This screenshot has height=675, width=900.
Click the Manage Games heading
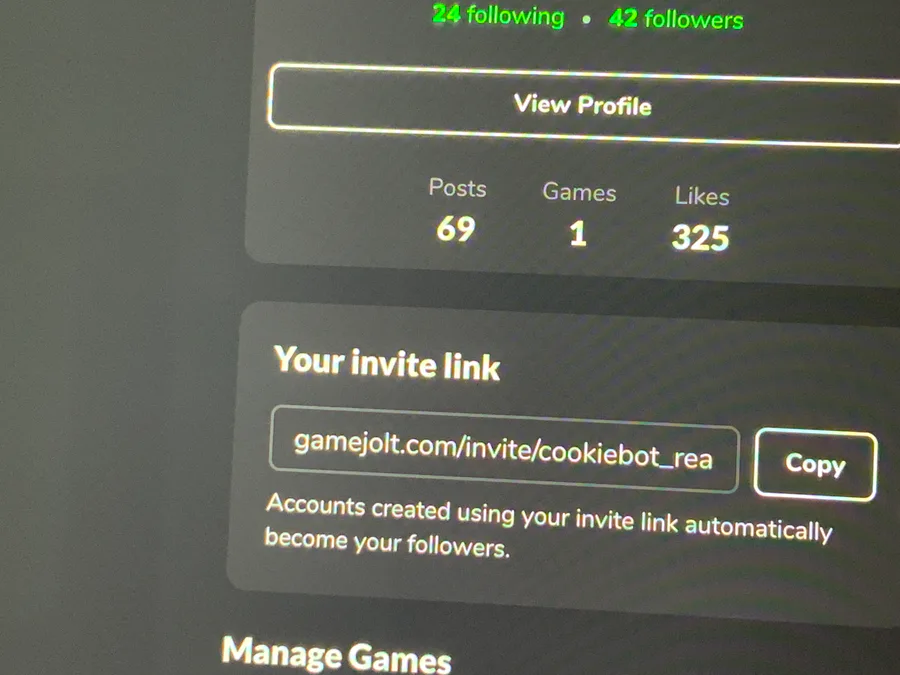[x=336, y=655]
